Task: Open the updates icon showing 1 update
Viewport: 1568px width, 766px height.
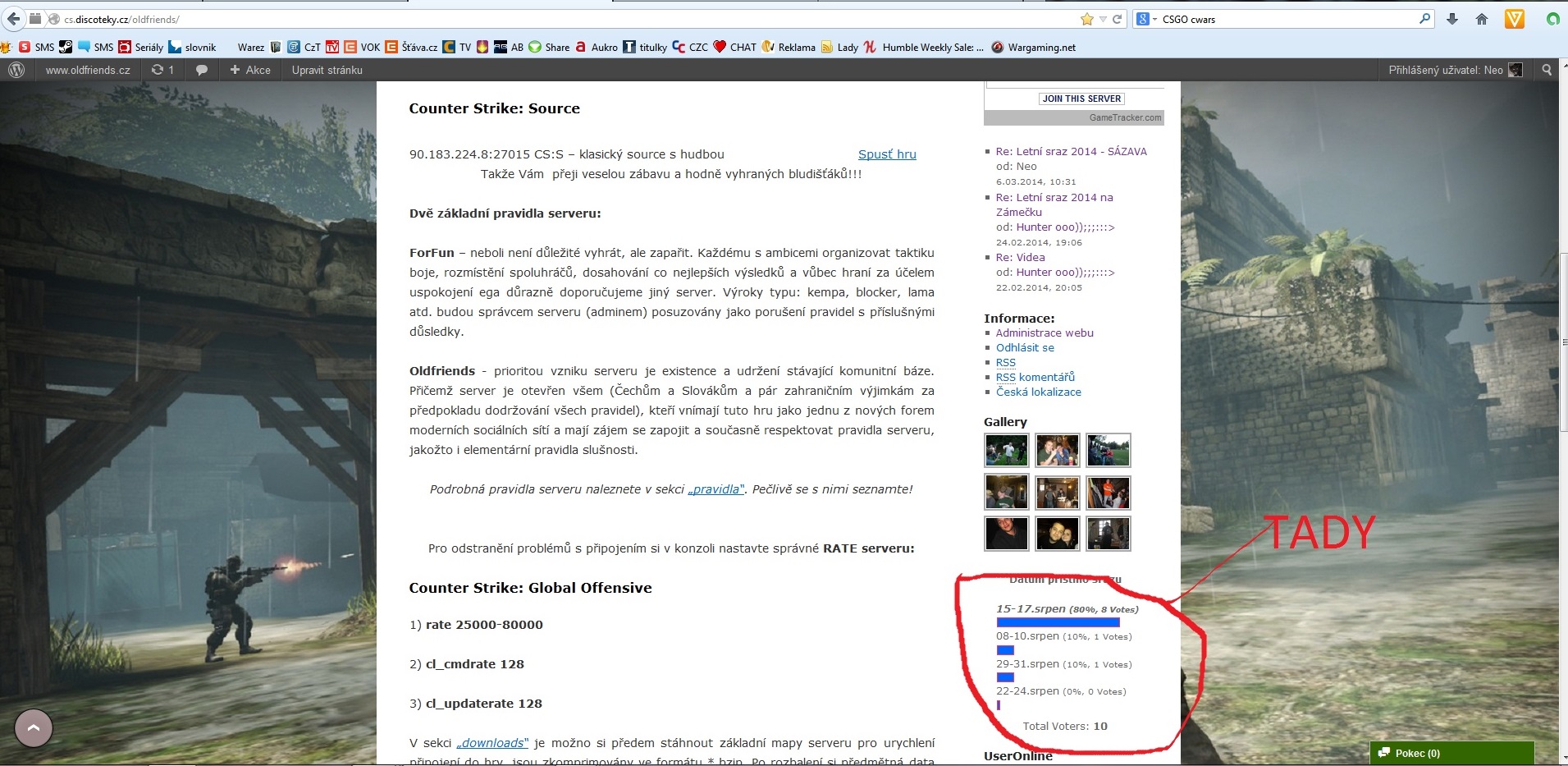Action: tap(162, 70)
